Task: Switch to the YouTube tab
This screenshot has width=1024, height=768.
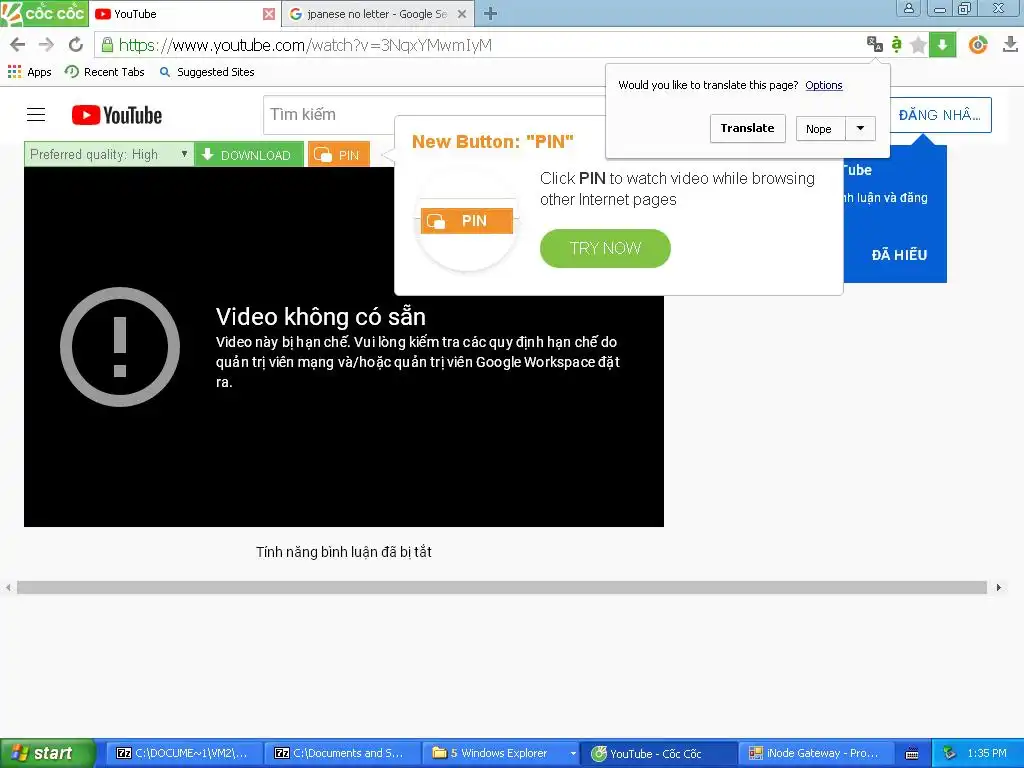Action: (x=176, y=14)
